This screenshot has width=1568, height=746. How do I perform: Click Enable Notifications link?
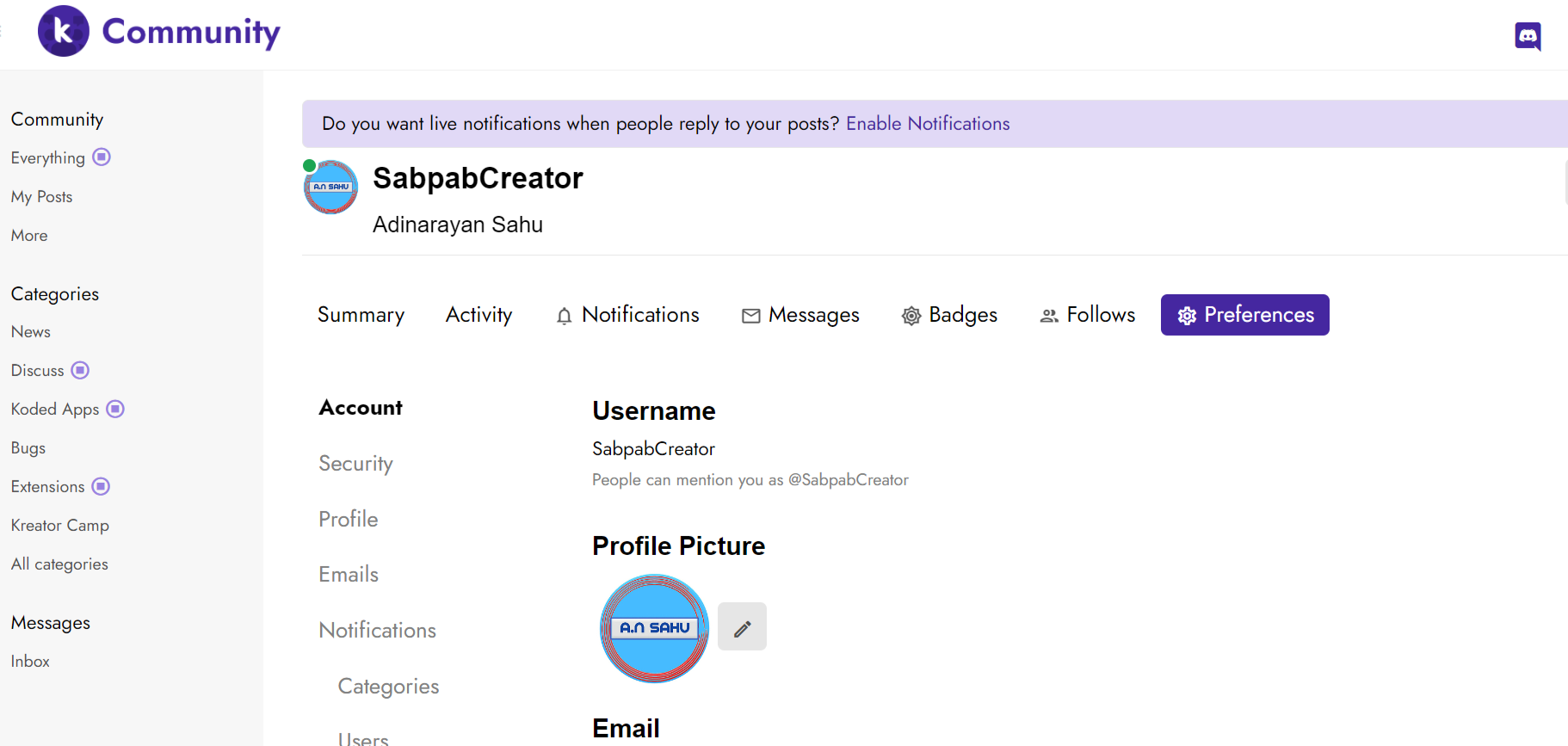pyautogui.click(x=928, y=124)
